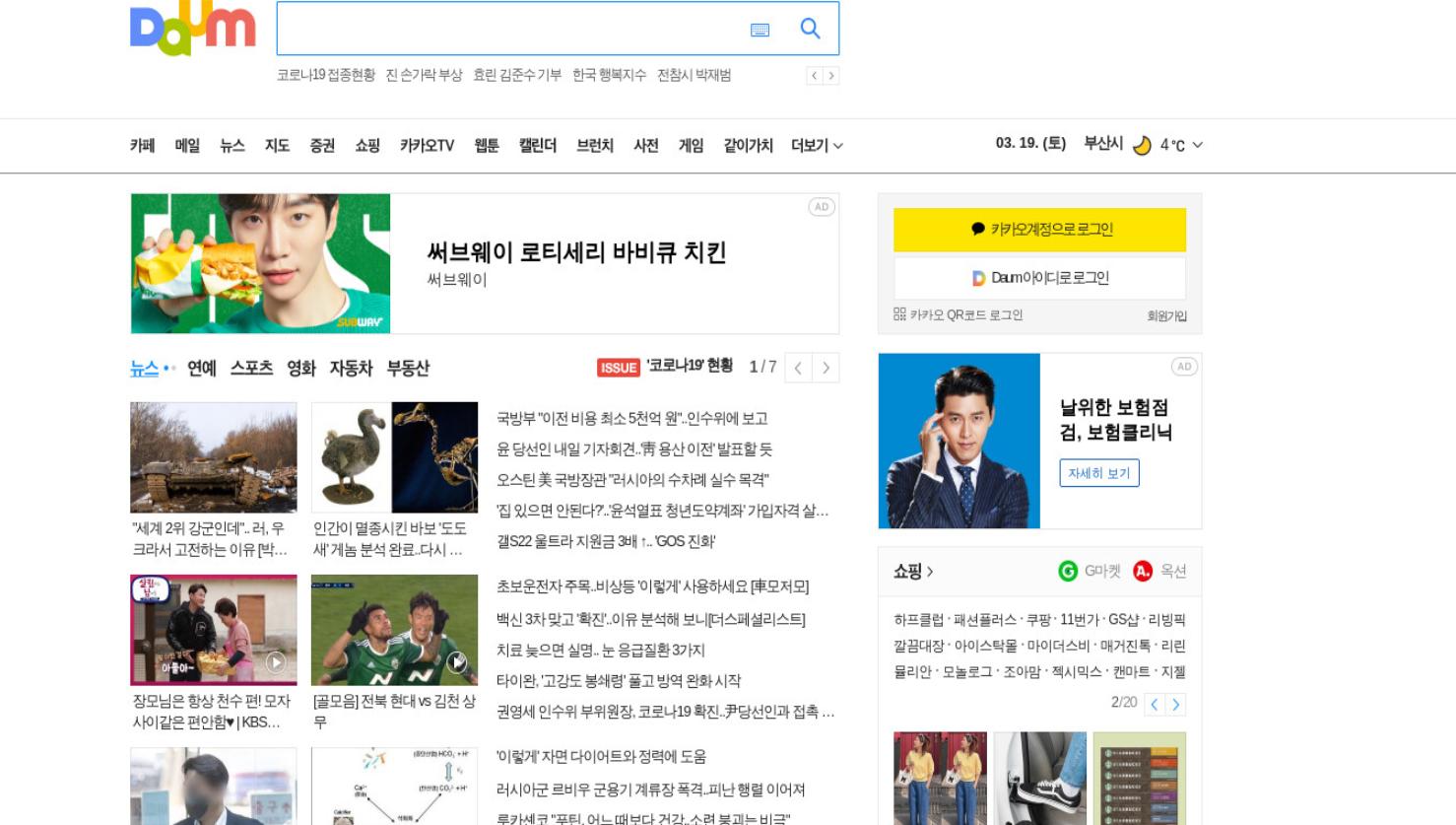Open the G마켓 shopping link

tap(1090, 571)
